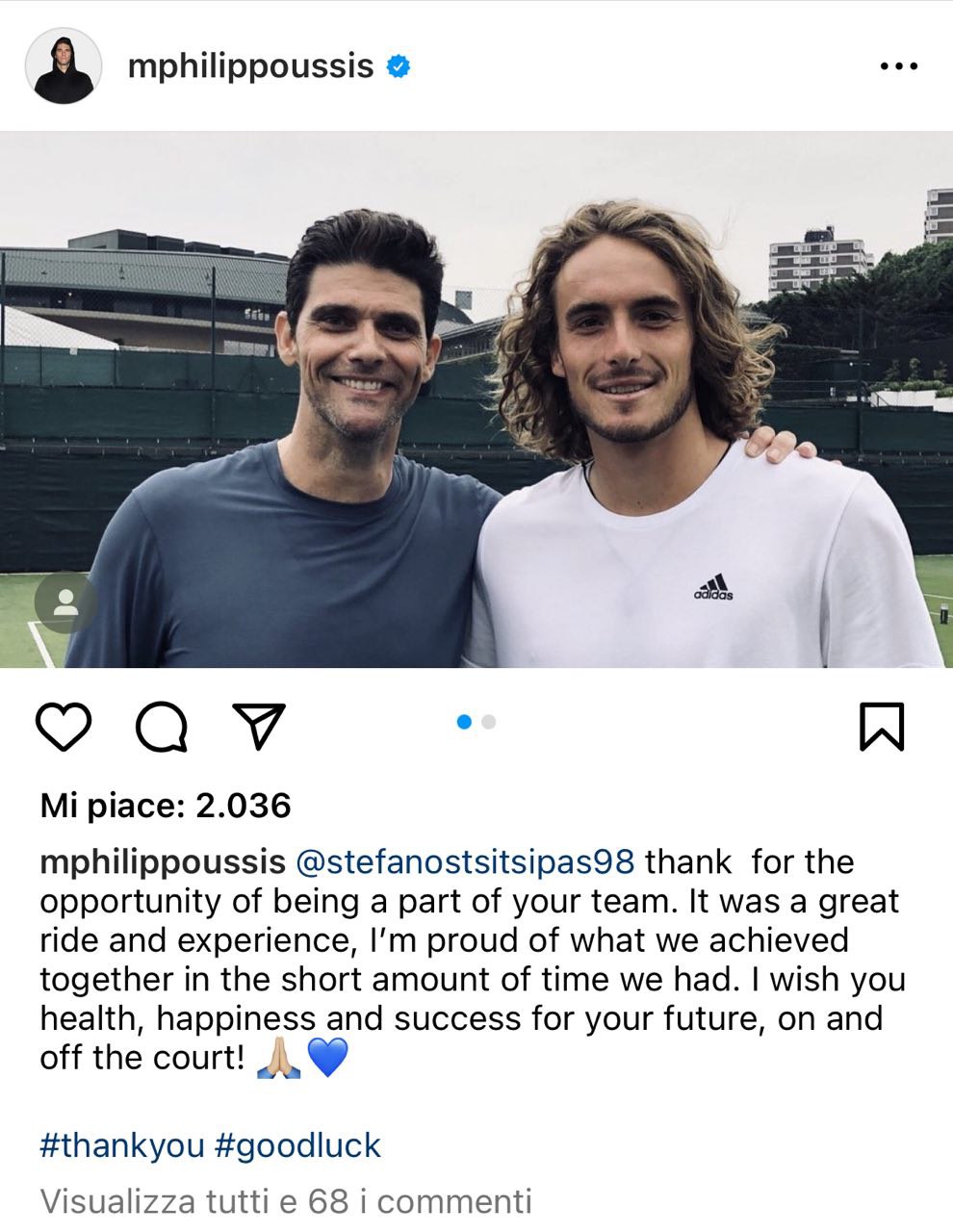
Task: Open comments via speech bubble icon
Action: (162, 727)
